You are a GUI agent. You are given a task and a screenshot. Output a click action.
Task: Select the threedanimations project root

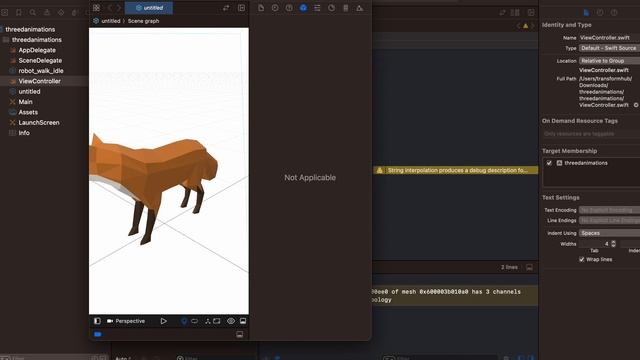[x=30, y=29]
